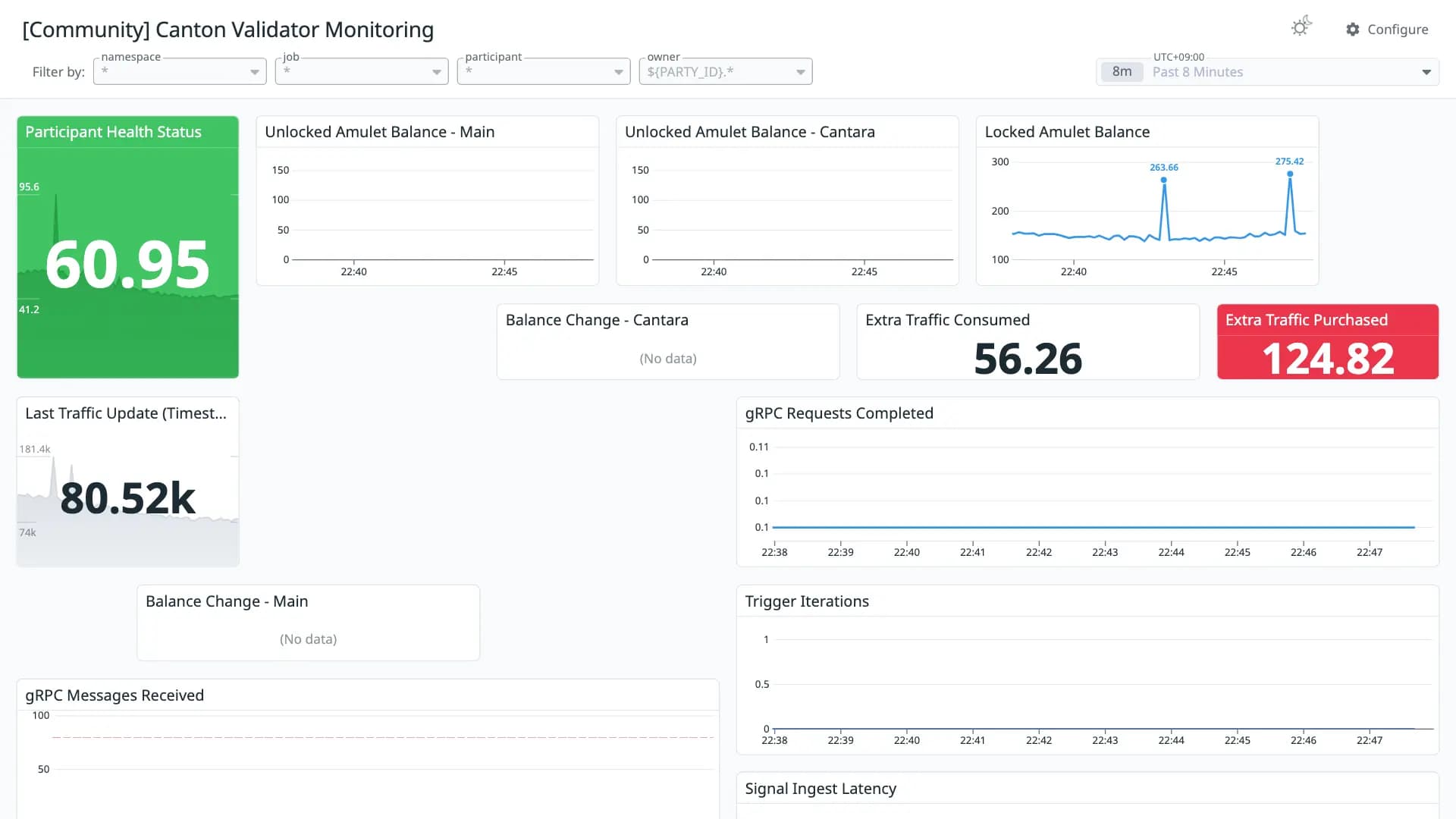
Task: Click the Extra Traffic Purchased value 124.82
Action: coord(1328,359)
